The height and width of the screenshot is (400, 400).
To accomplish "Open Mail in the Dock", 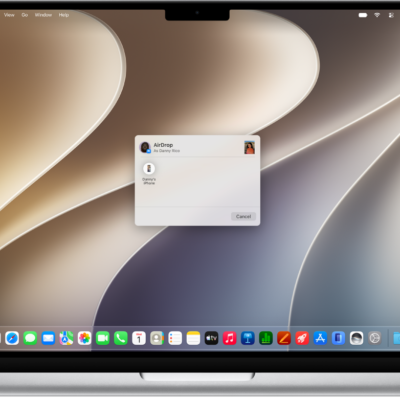I will (x=48, y=338).
